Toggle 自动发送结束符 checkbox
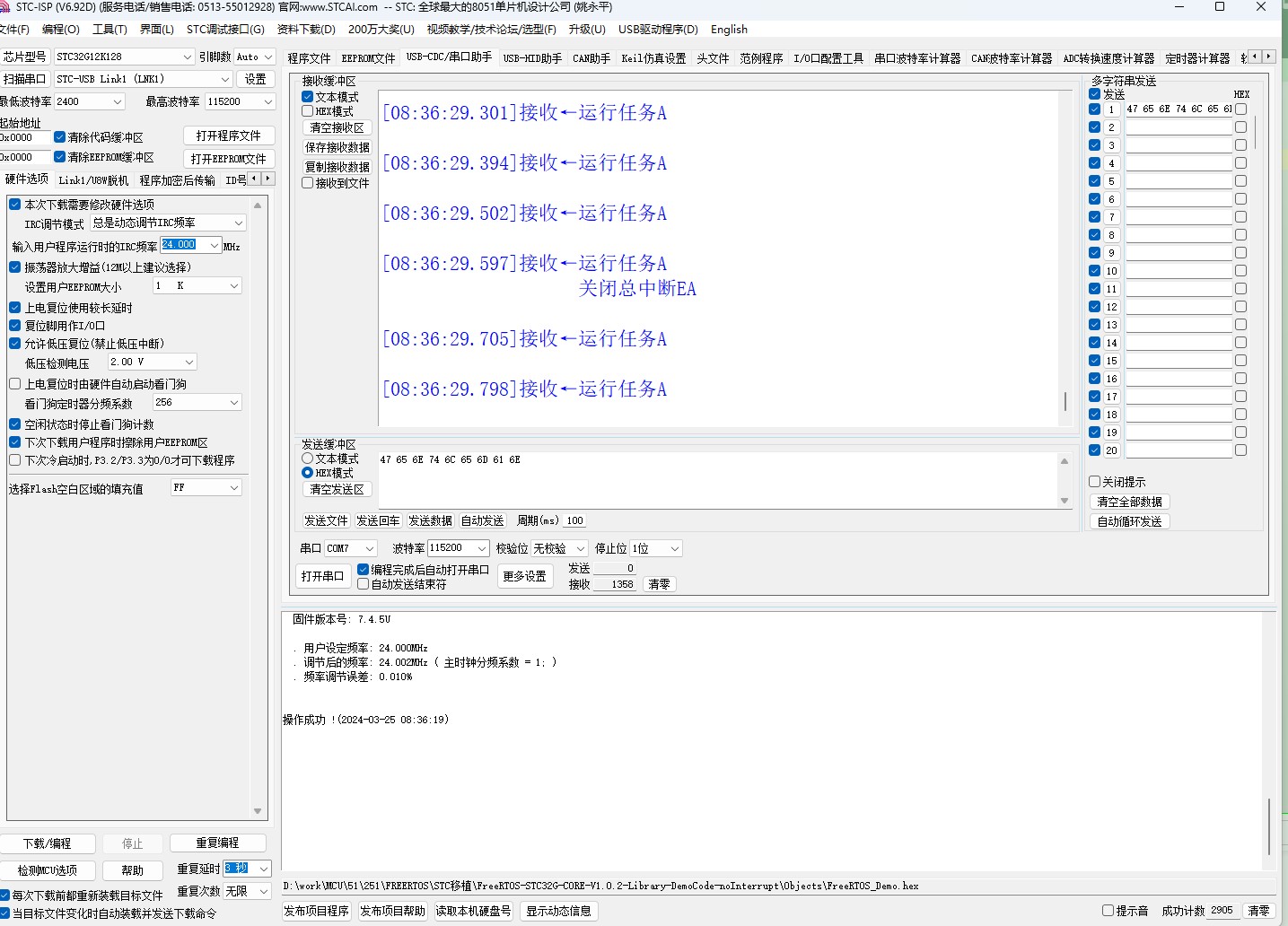Screen dimensions: 1288x926 tap(364, 584)
